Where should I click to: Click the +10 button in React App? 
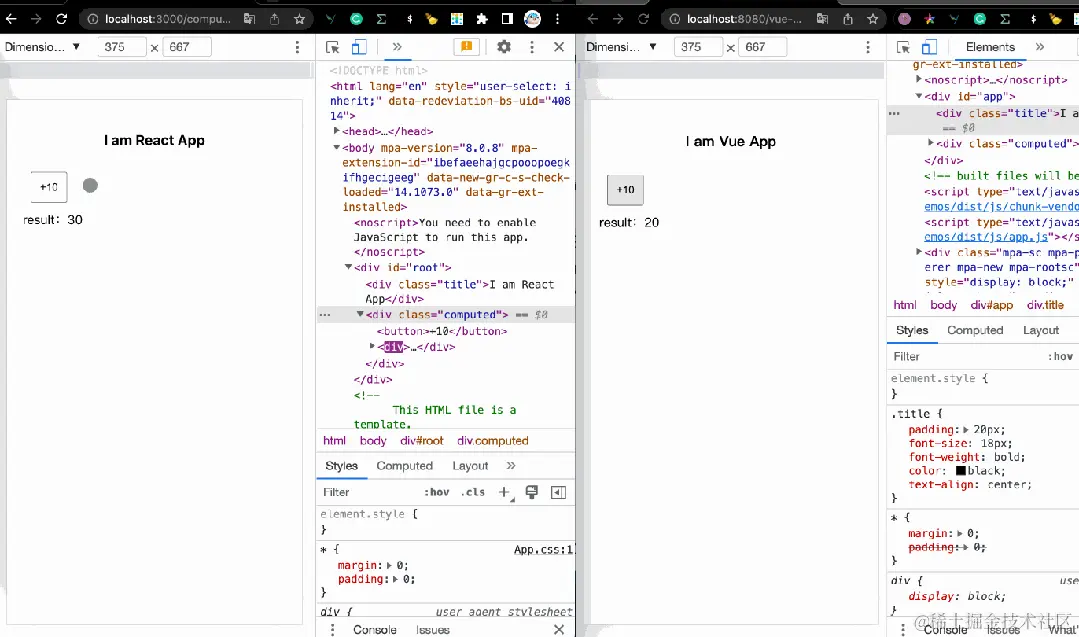click(49, 187)
